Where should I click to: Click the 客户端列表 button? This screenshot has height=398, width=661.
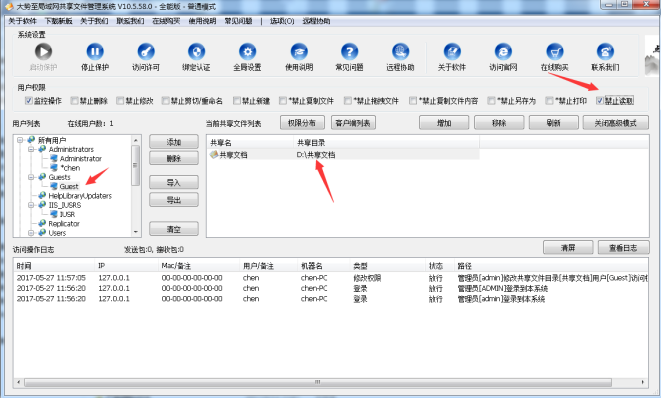tap(353, 123)
